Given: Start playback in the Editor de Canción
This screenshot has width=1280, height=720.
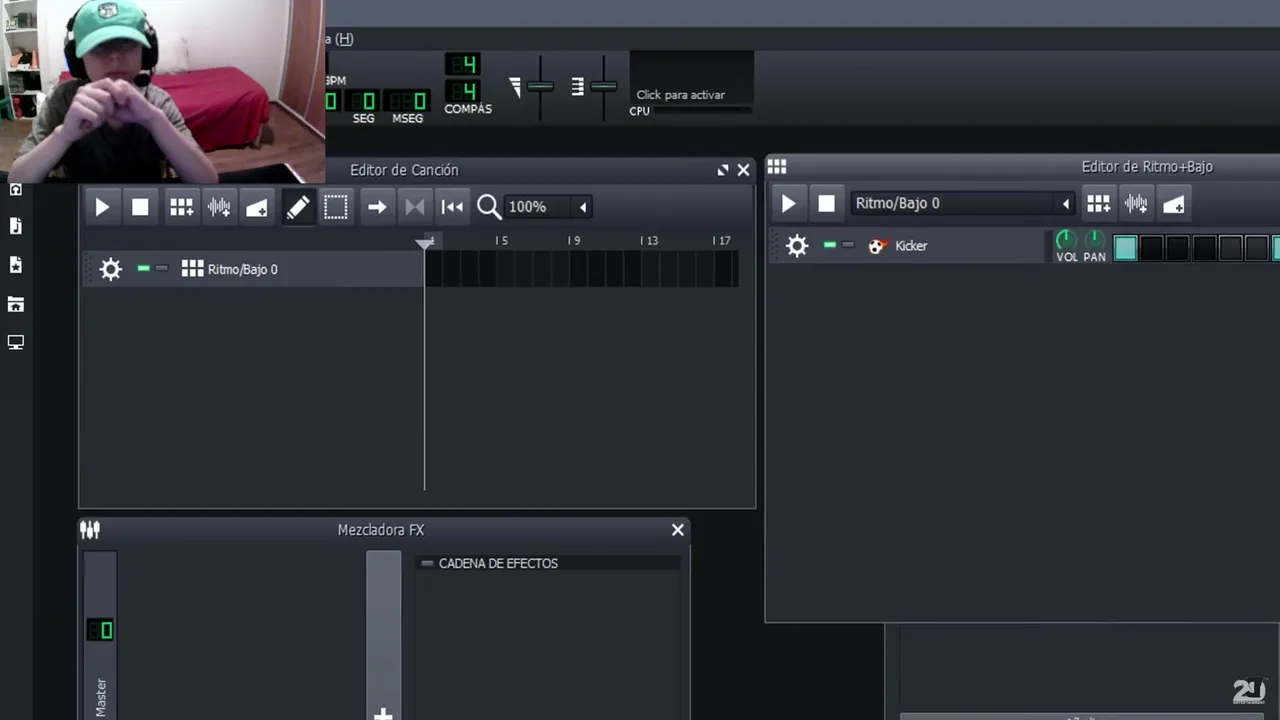Looking at the screenshot, I should (x=102, y=207).
